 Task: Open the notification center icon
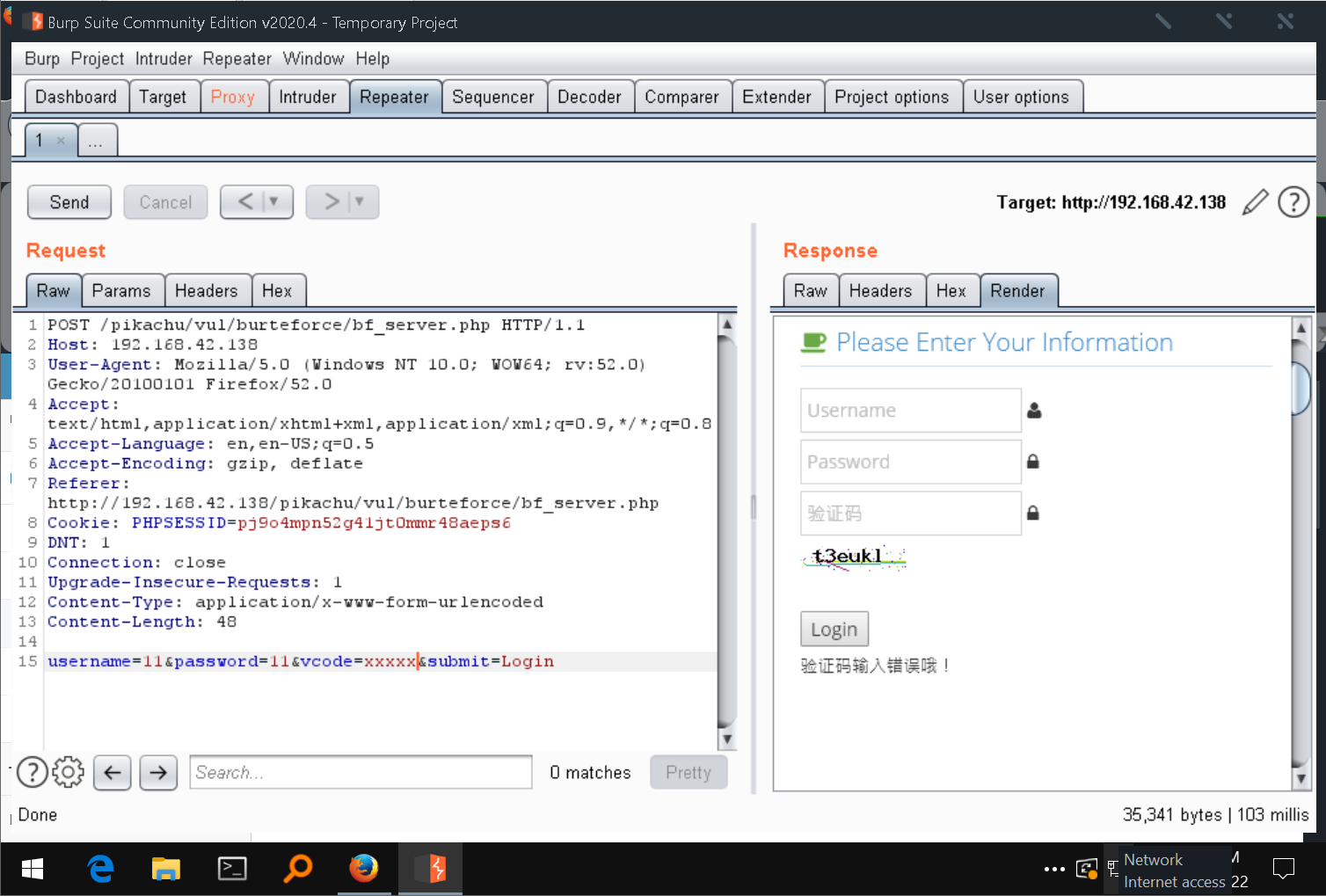pos(1284,870)
